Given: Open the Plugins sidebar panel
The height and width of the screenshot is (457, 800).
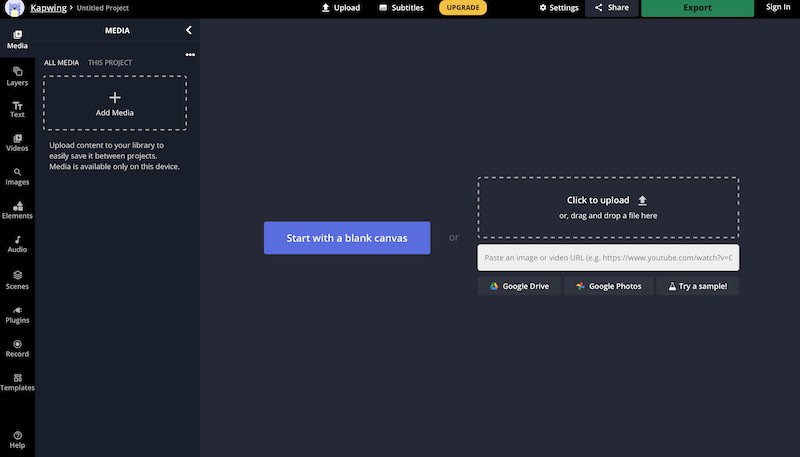Looking at the screenshot, I should point(17,315).
